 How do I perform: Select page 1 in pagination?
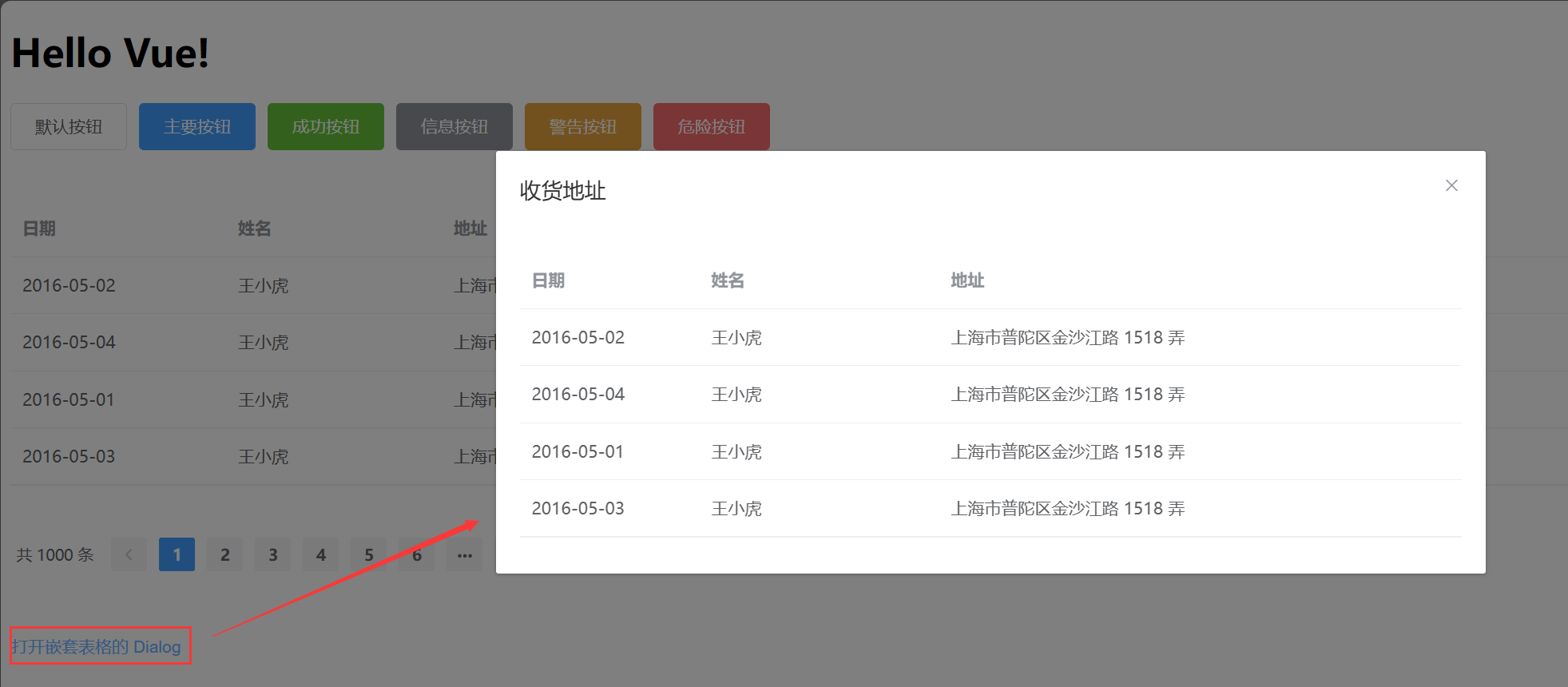[x=177, y=554]
